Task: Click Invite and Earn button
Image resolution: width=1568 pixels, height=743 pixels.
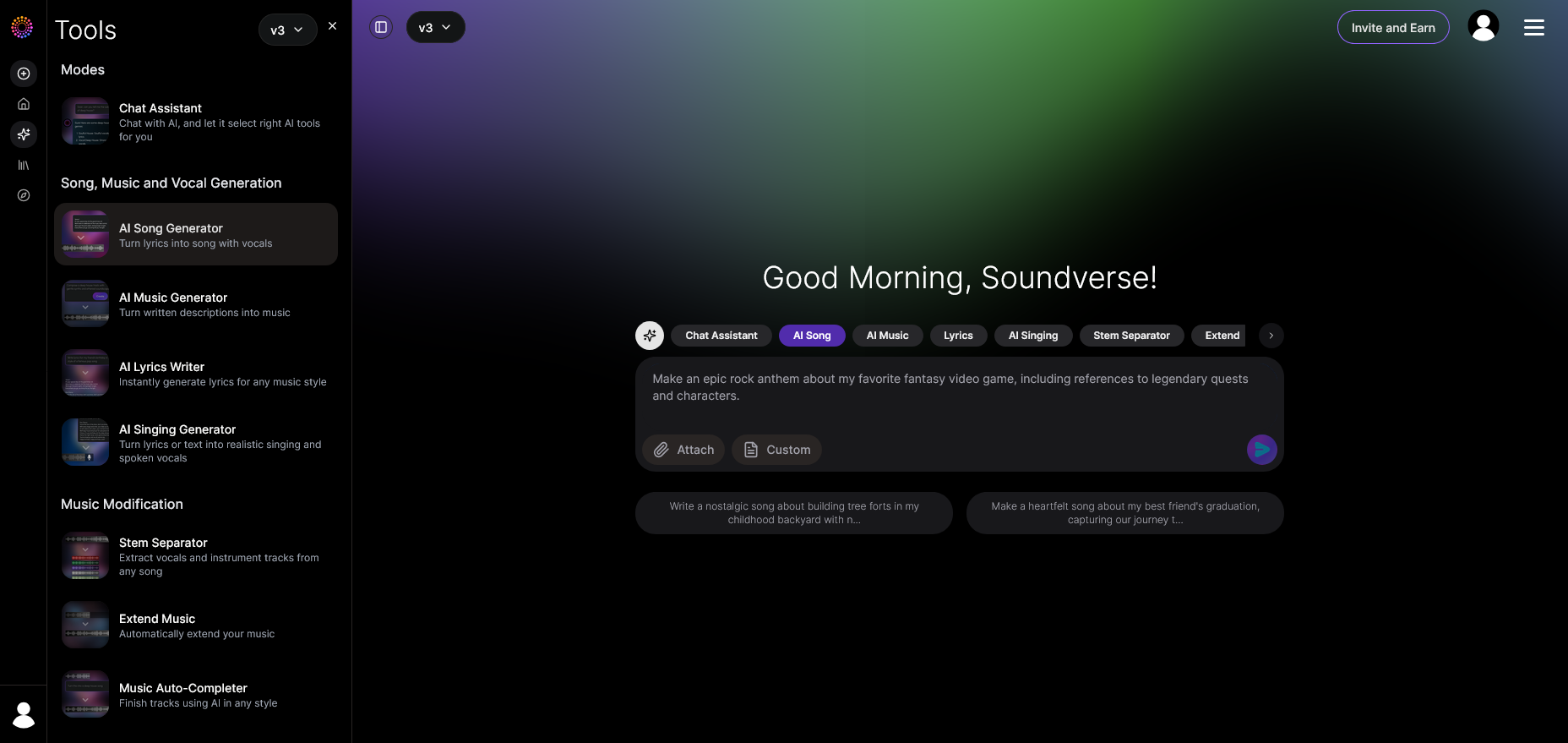Action: (1393, 27)
